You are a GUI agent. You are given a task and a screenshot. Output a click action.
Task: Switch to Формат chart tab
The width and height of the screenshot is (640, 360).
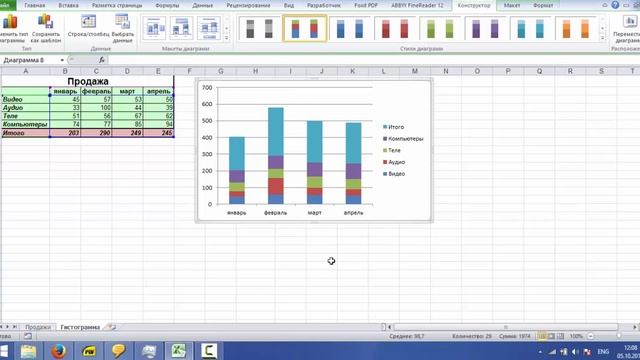[x=543, y=5]
